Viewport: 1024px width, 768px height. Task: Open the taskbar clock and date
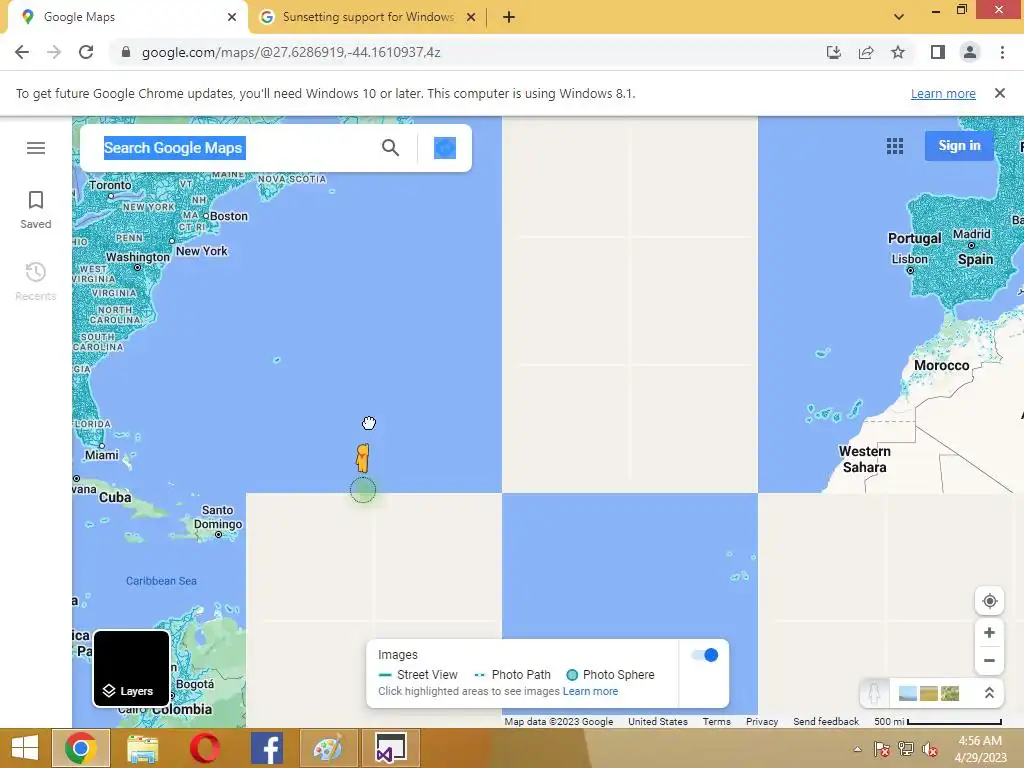tap(980, 749)
